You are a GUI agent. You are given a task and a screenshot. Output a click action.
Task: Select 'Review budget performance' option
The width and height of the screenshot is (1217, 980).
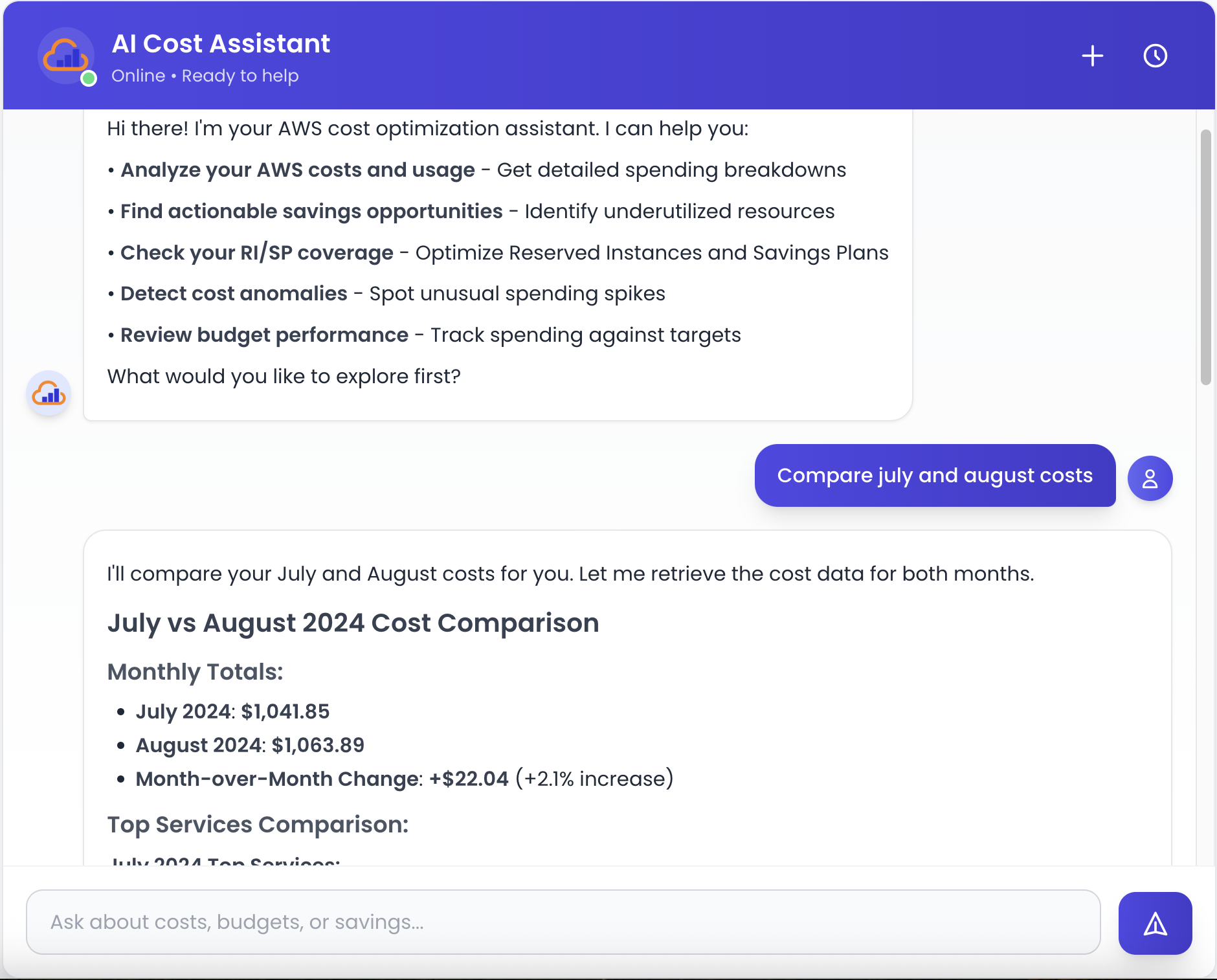click(264, 335)
